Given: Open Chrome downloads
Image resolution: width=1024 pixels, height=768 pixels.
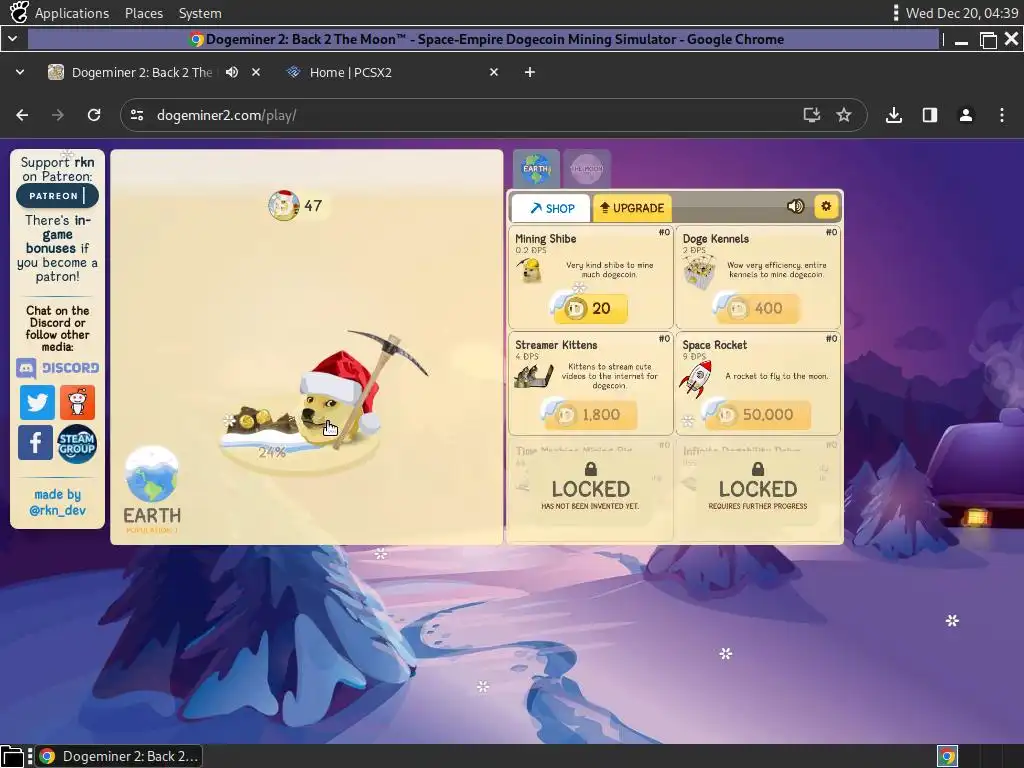Looking at the screenshot, I should 894,116.
